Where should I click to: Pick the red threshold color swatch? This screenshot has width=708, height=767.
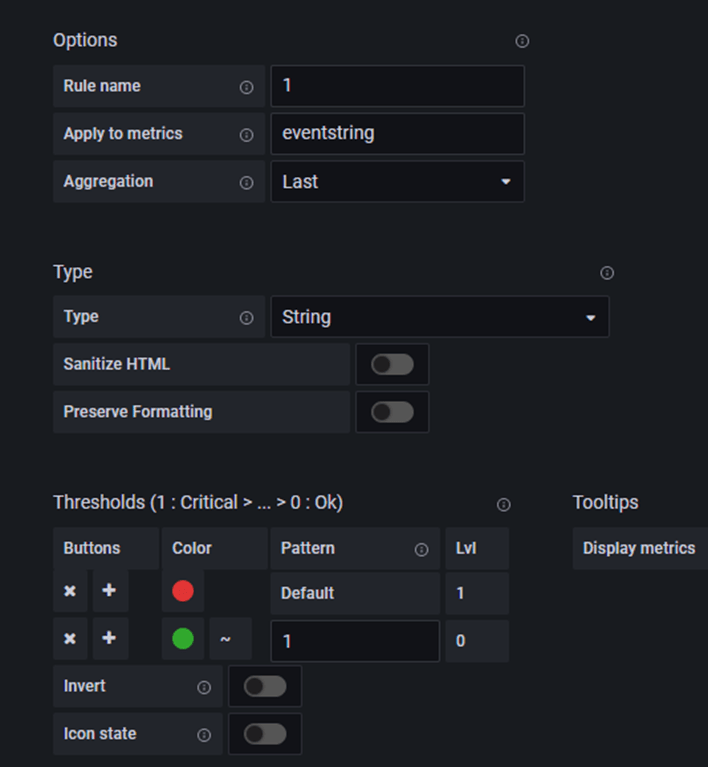tap(183, 592)
